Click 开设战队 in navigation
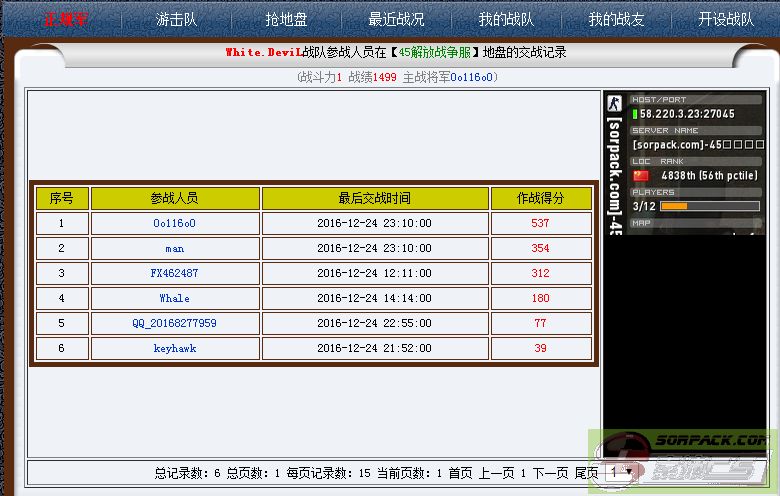 coord(726,19)
